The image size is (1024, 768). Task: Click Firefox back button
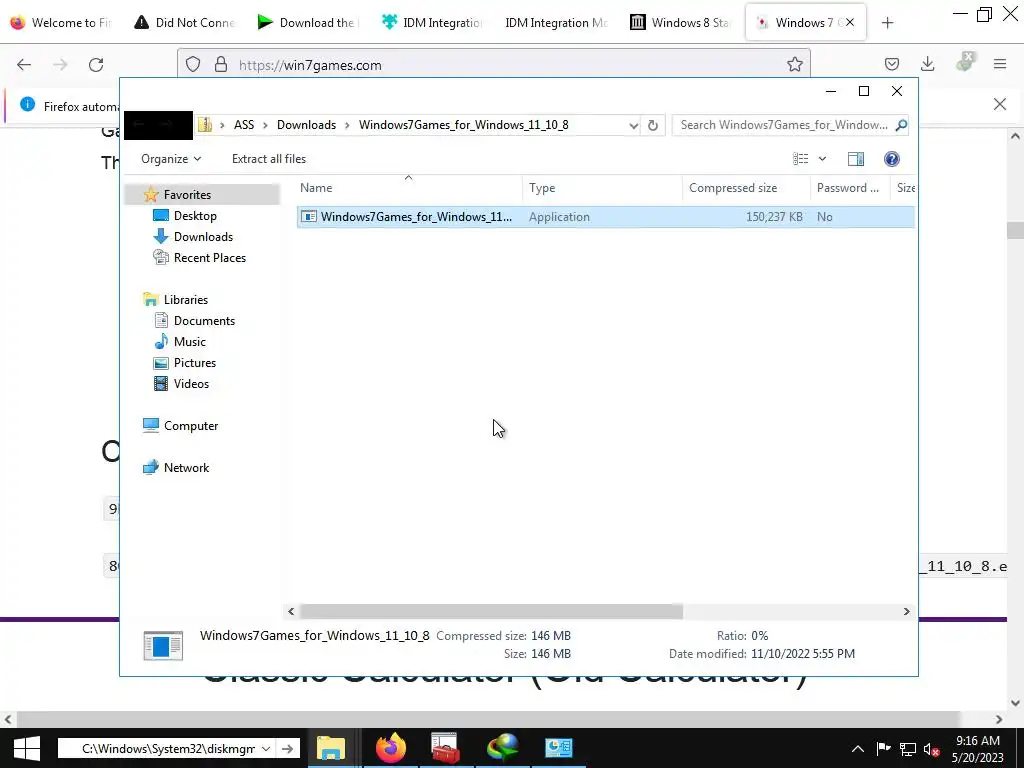(x=24, y=65)
